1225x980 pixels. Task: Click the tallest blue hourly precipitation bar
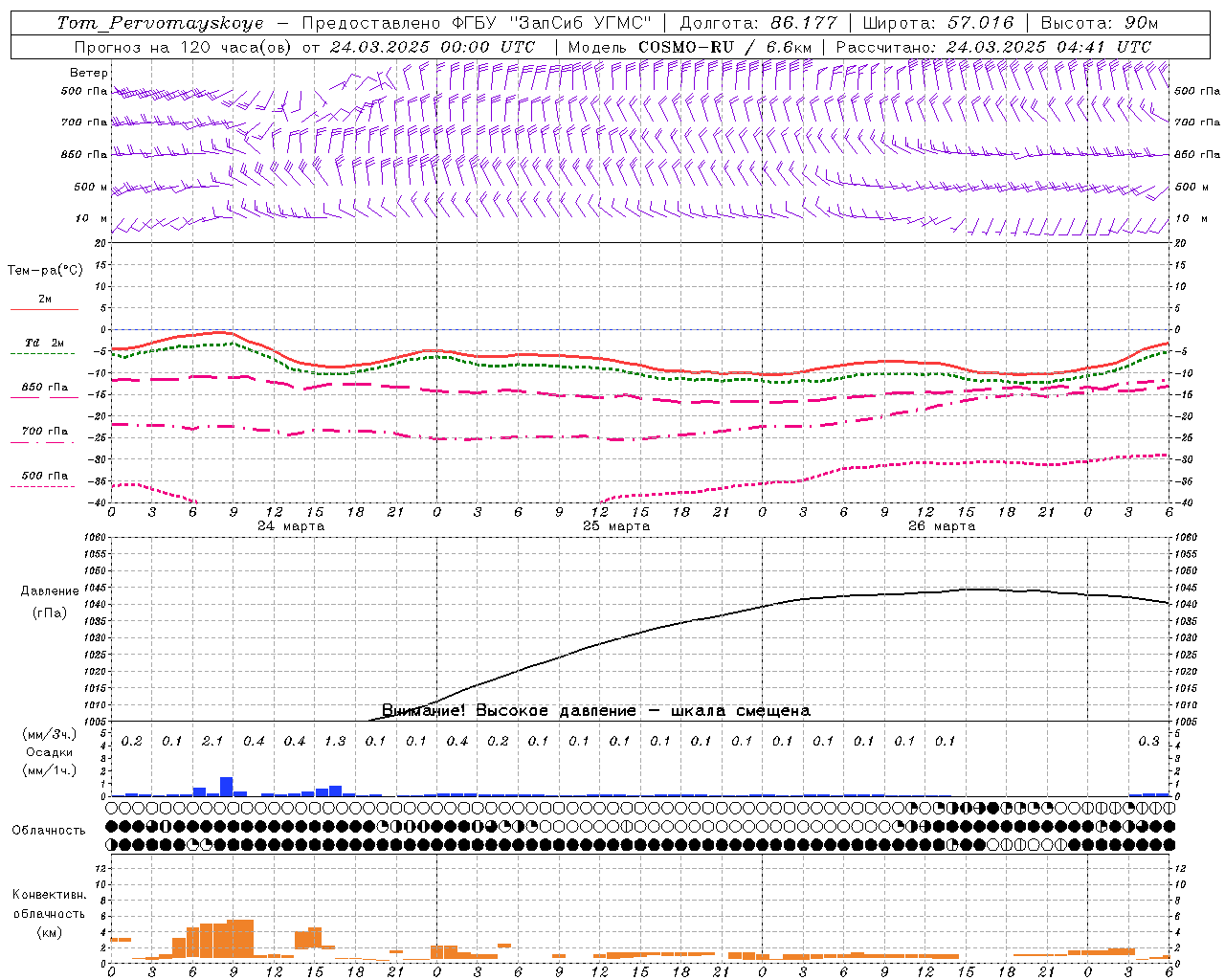click(x=227, y=787)
